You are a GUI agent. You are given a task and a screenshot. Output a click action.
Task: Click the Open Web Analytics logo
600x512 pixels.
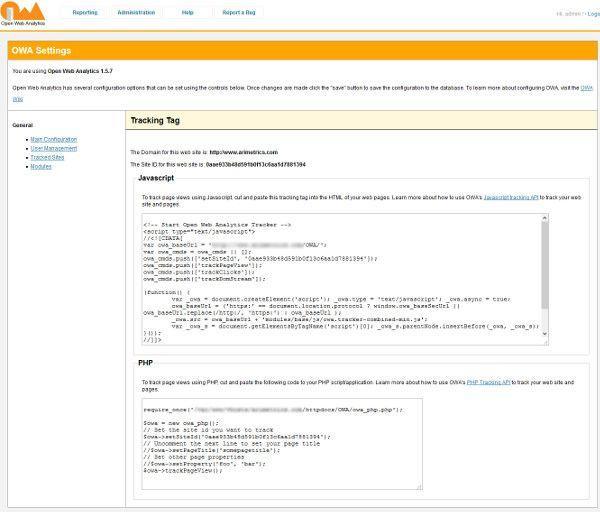(23, 13)
